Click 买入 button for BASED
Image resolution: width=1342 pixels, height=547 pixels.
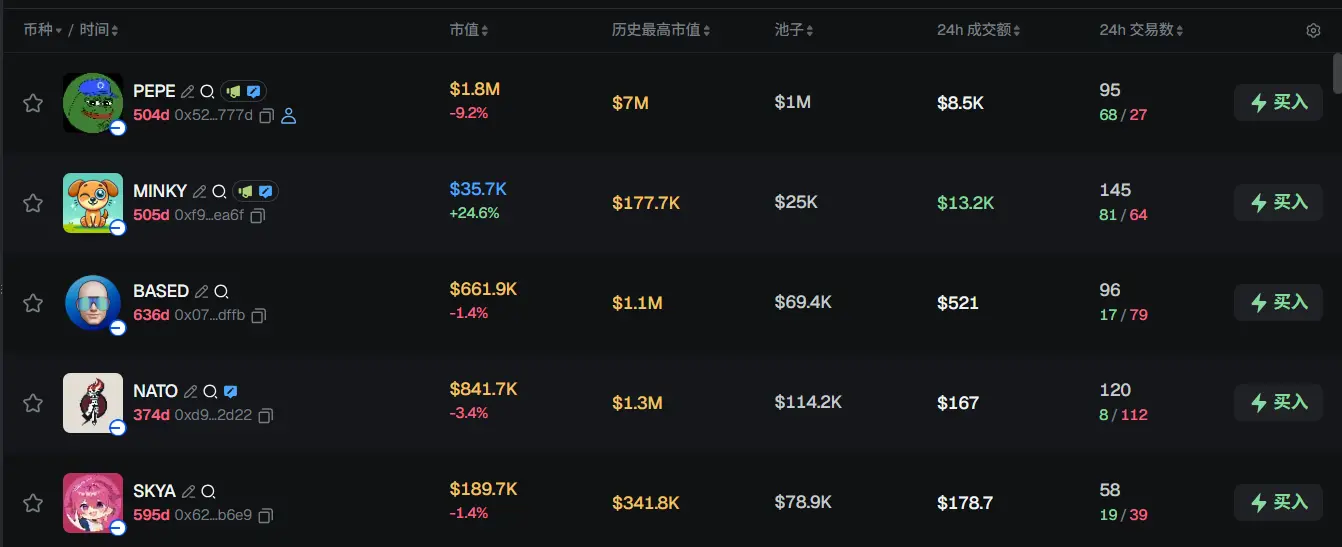pos(1278,302)
